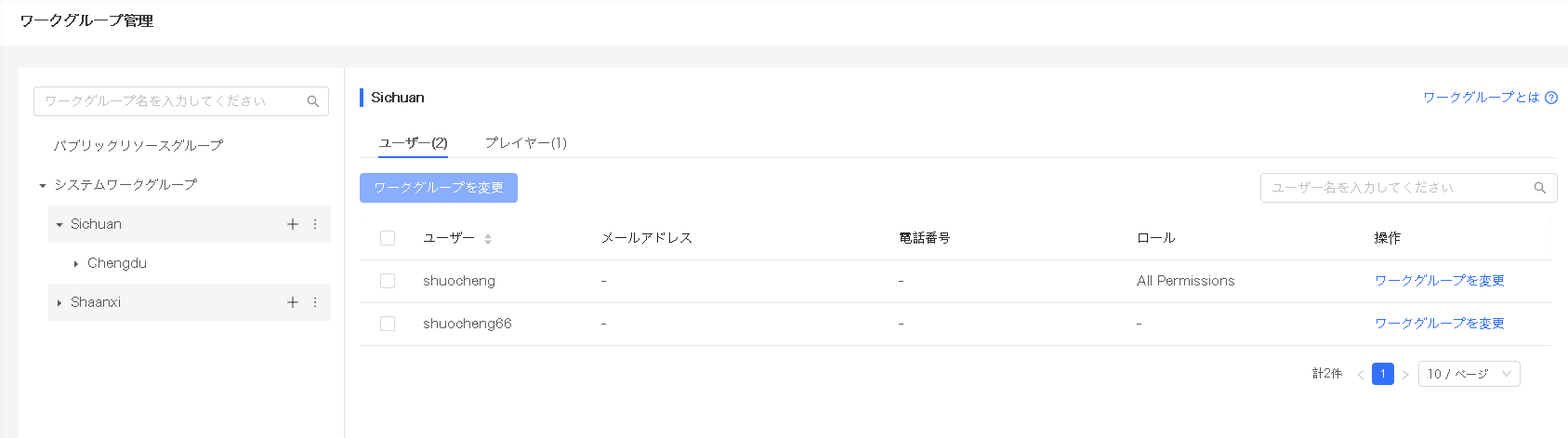
Task: Toggle the select-all users checkbox
Action: [x=388, y=238]
